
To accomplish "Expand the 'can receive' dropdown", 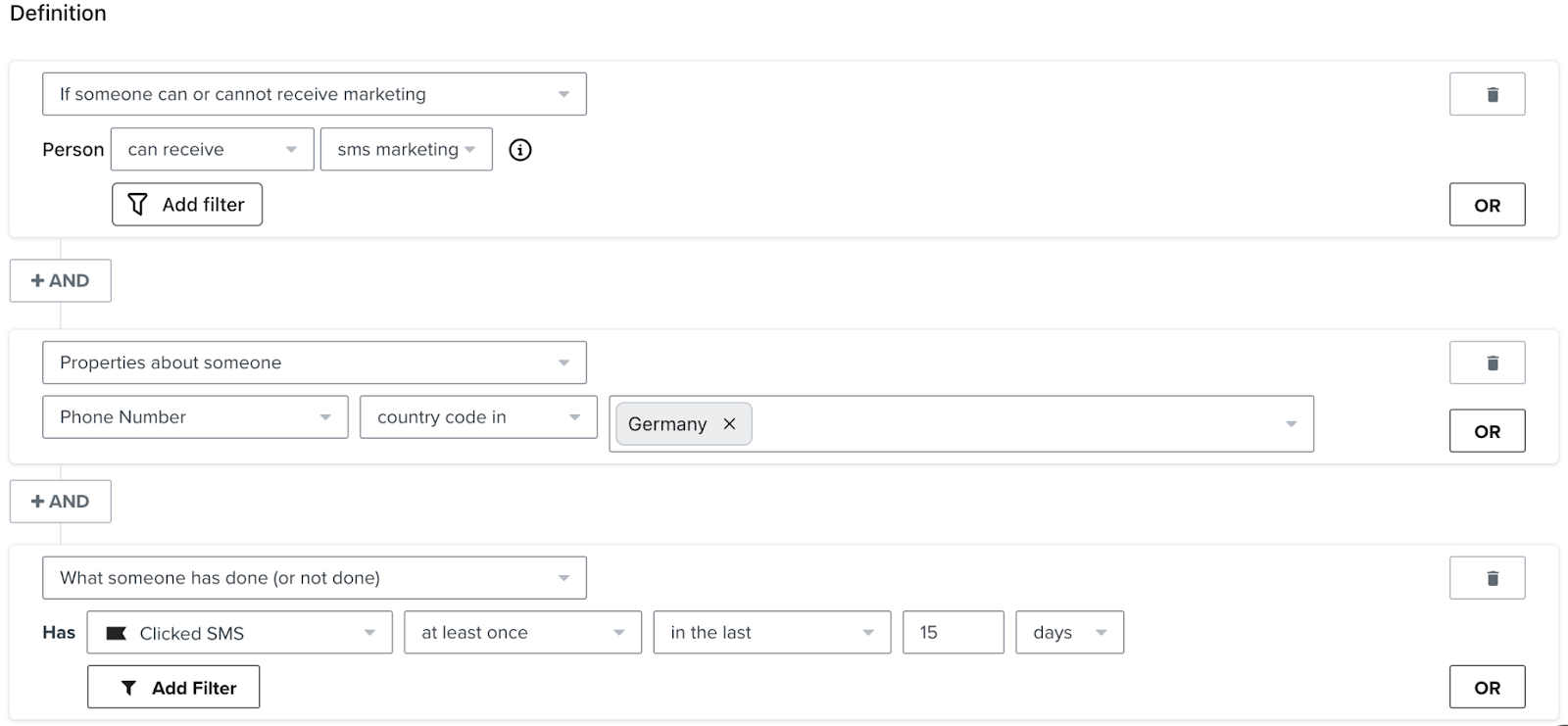I will click(x=212, y=150).
